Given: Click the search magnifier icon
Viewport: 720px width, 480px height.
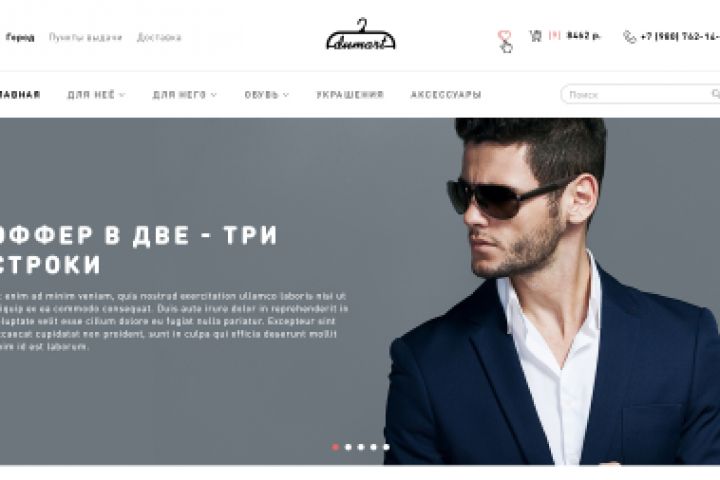Looking at the screenshot, I should [x=715, y=94].
